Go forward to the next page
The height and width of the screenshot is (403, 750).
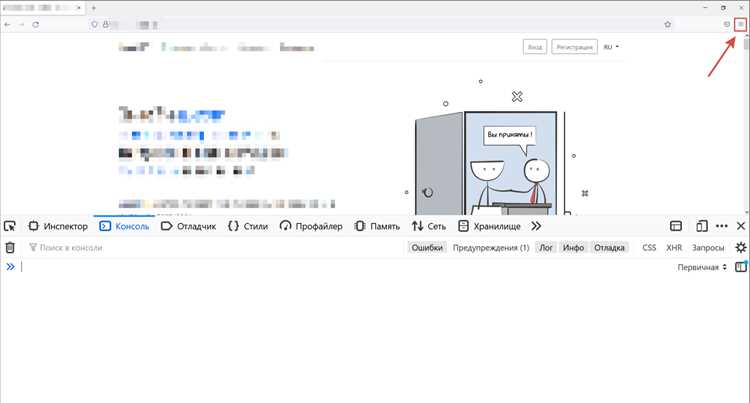coord(21,24)
